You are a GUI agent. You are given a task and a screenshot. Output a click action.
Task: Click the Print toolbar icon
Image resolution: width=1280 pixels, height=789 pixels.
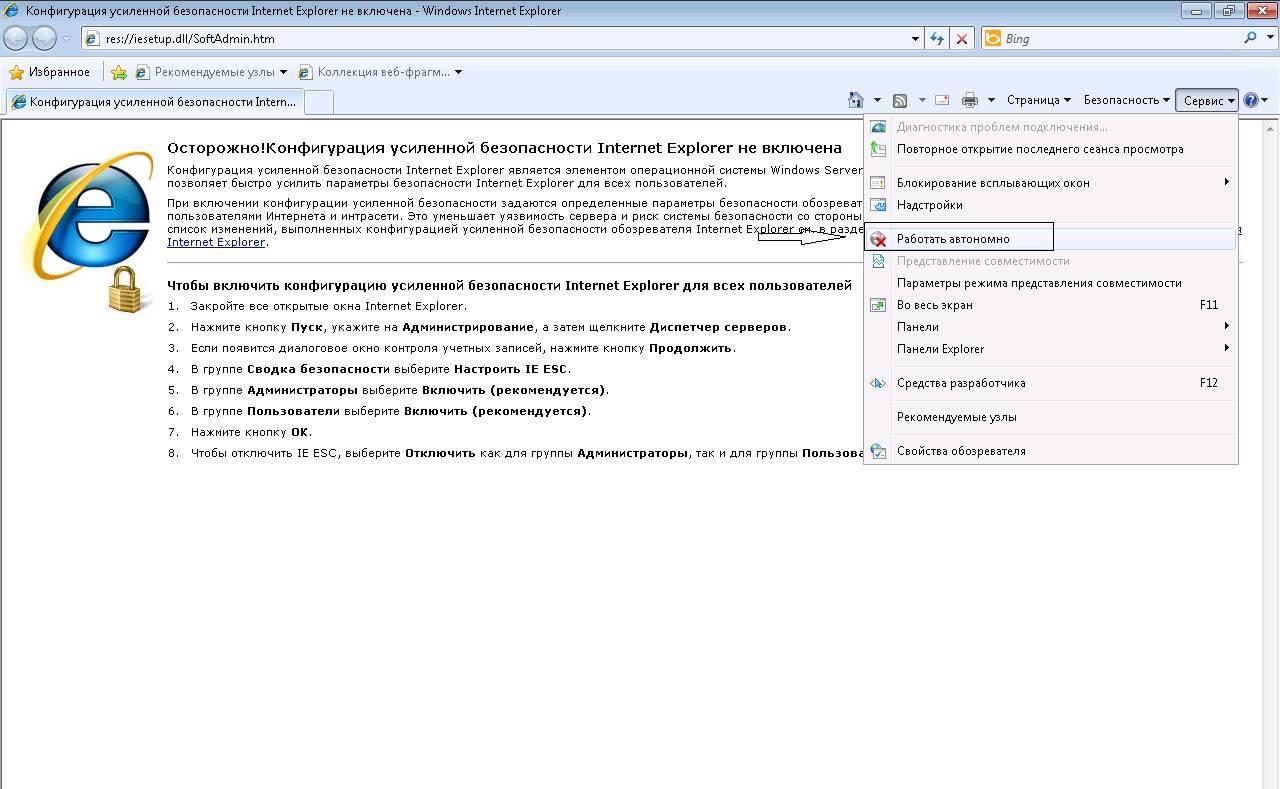tap(969, 100)
